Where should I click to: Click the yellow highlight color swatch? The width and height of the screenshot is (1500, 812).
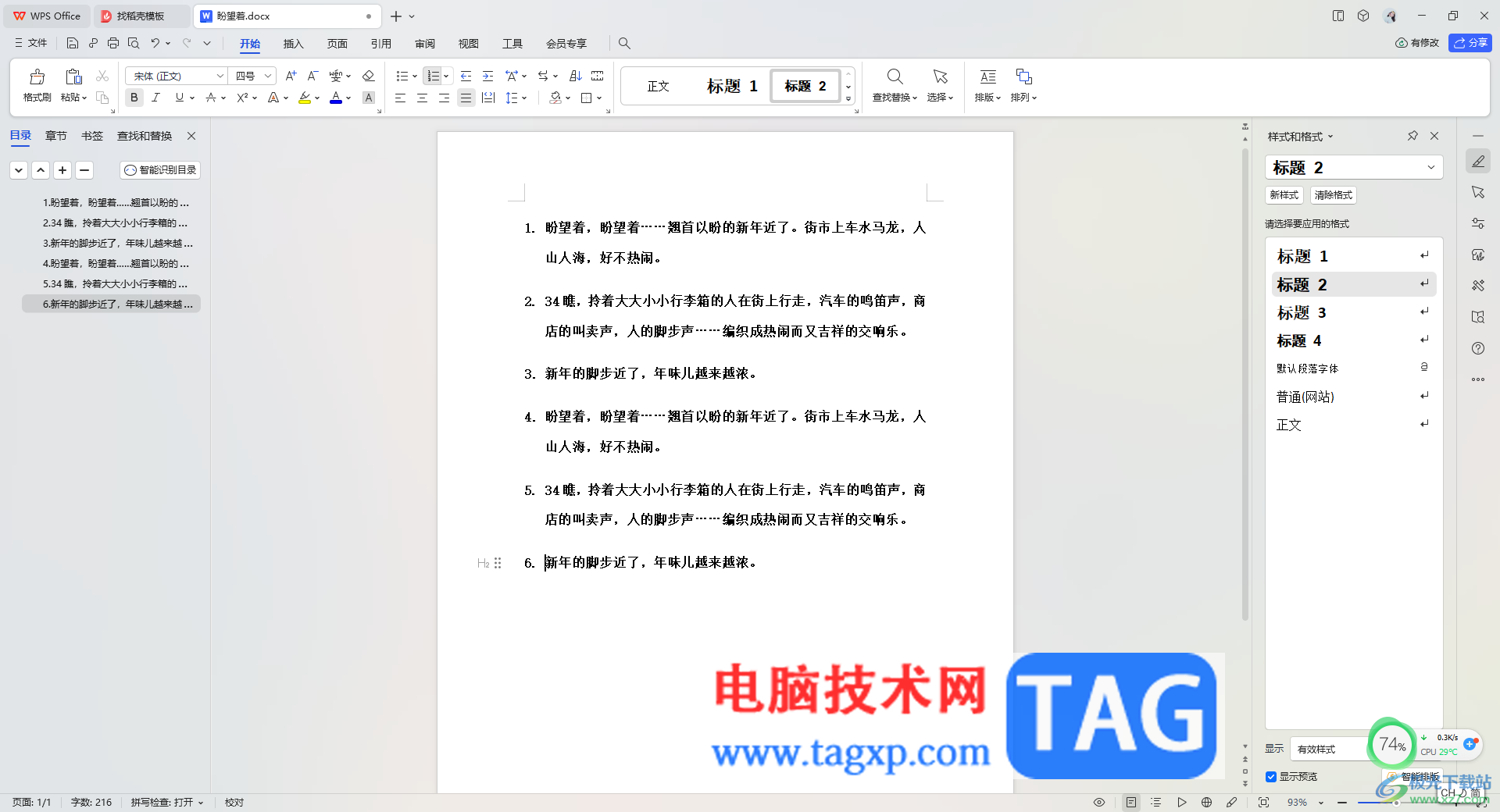click(305, 98)
